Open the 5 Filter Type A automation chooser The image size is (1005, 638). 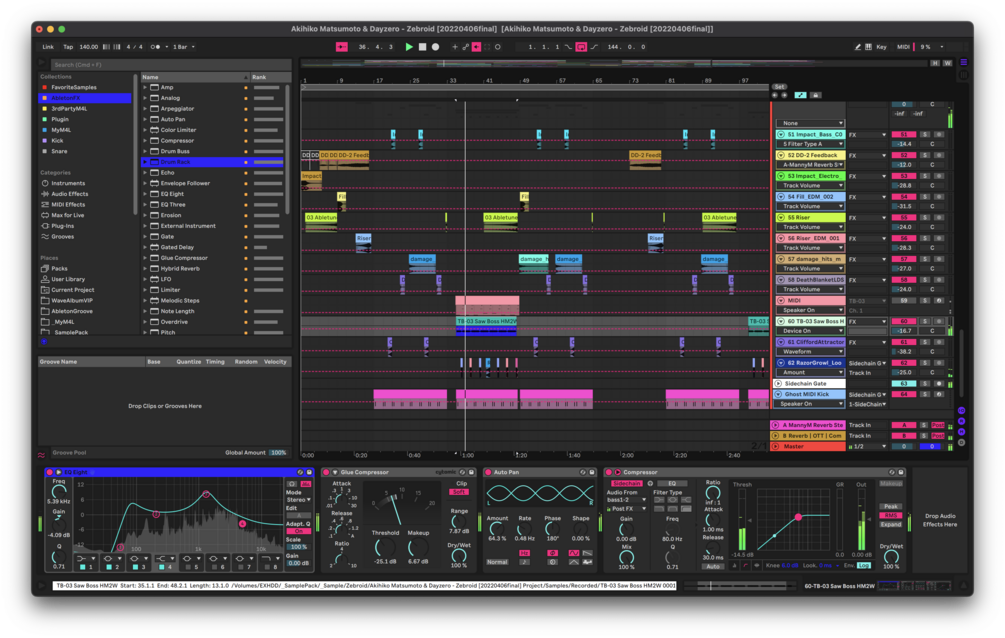(810, 144)
